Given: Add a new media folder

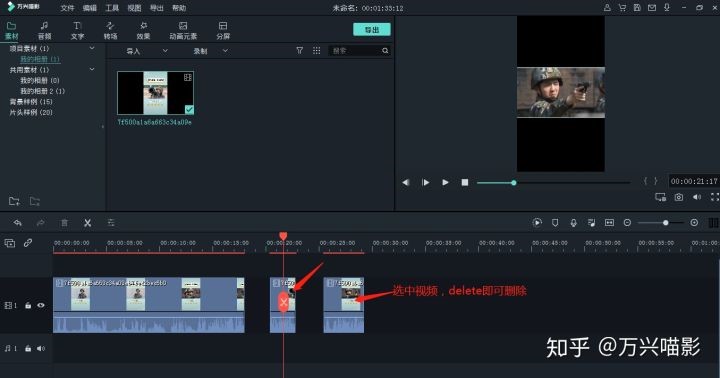Looking at the screenshot, I should coord(14,201).
